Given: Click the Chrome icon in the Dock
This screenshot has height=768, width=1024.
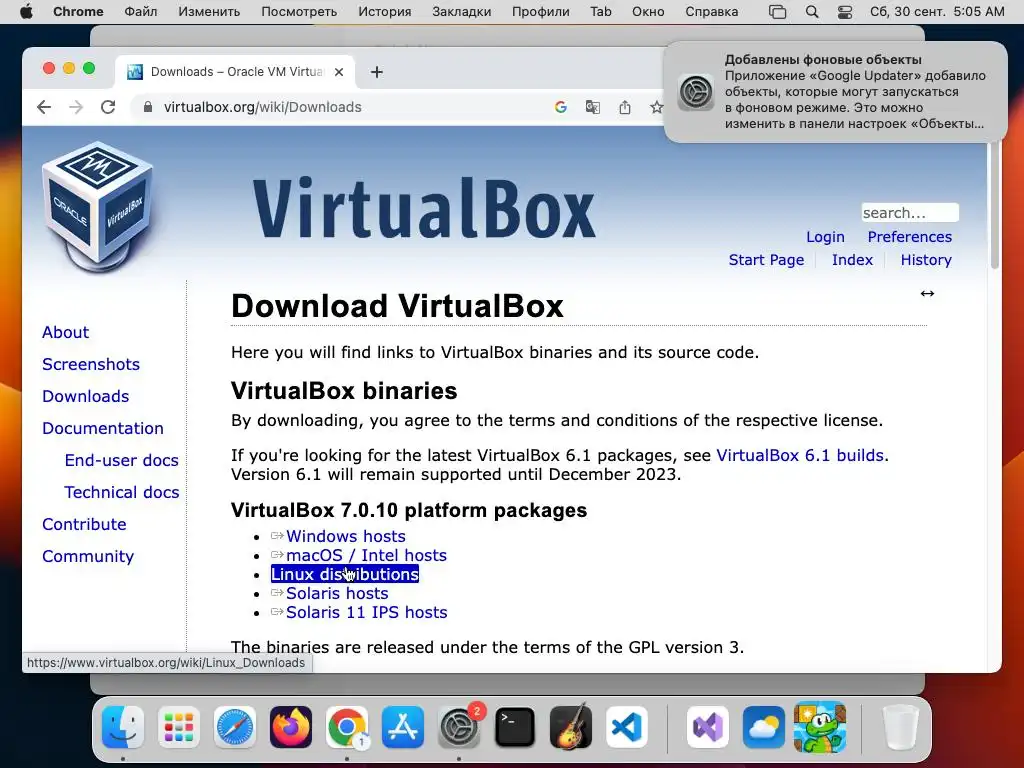Looking at the screenshot, I should click(347, 727).
